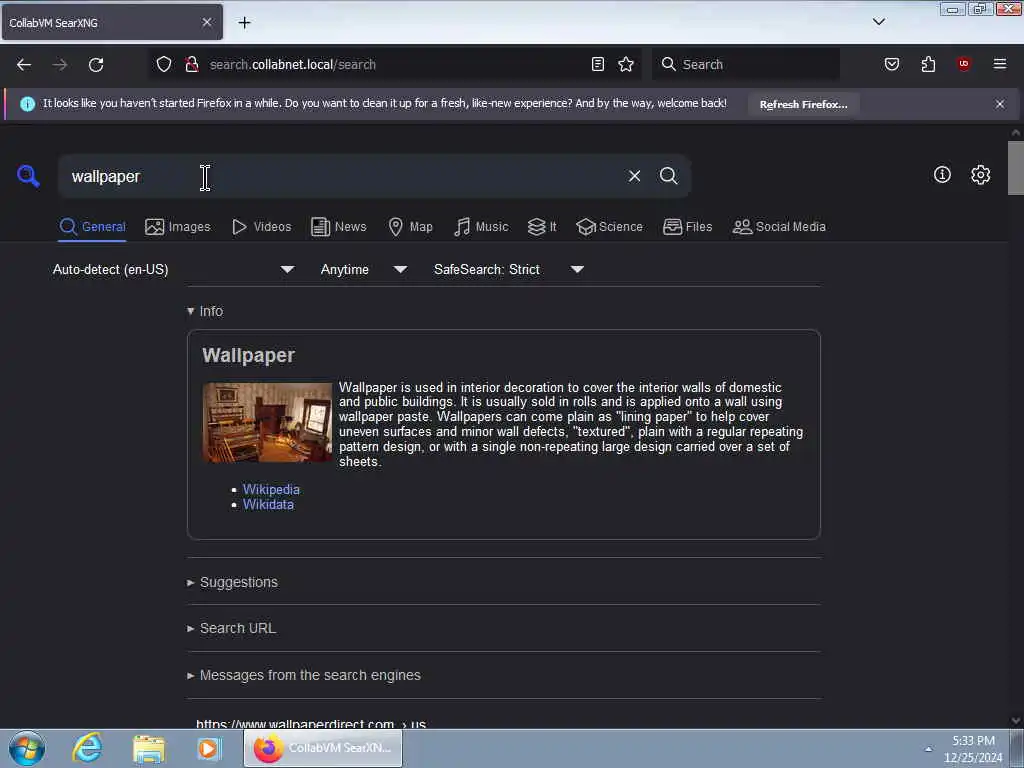Clear the wallpaper search query
Viewport: 1024px width, 768px height.
pyautogui.click(x=634, y=176)
